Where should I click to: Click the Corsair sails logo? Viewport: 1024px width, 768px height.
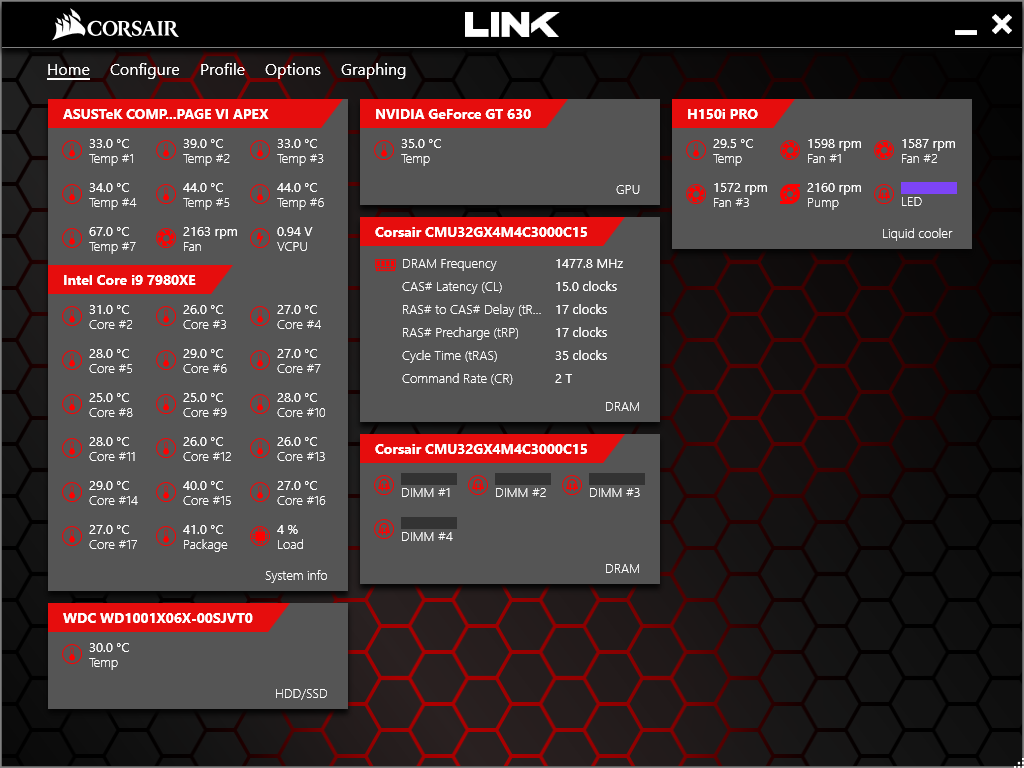coord(70,27)
